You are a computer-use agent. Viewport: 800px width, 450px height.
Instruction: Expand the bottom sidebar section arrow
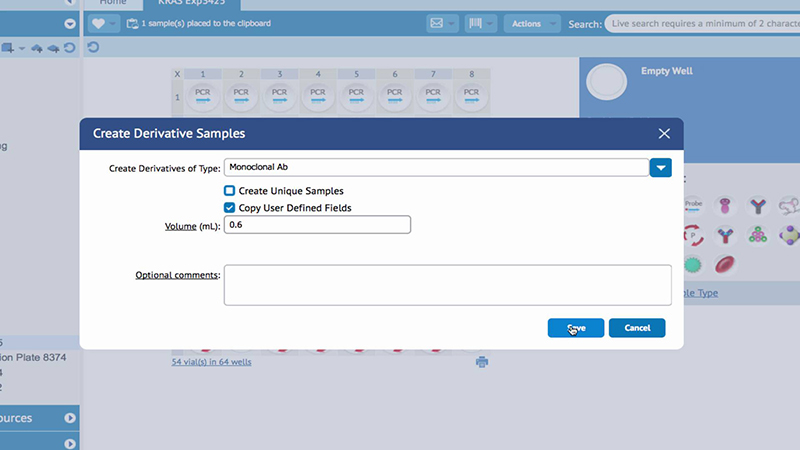(70, 444)
